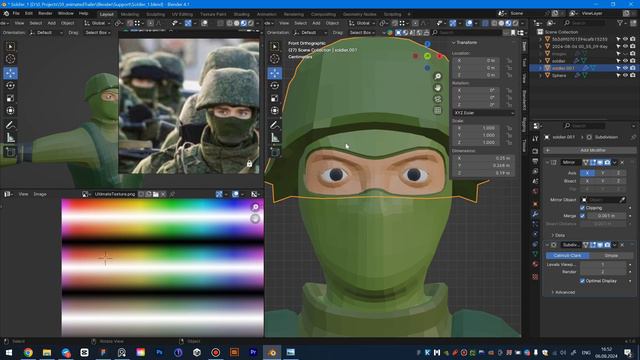640x360 pixels.
Task: Toggle Mirror Bisect X button
Action: (x=587, y=181)
